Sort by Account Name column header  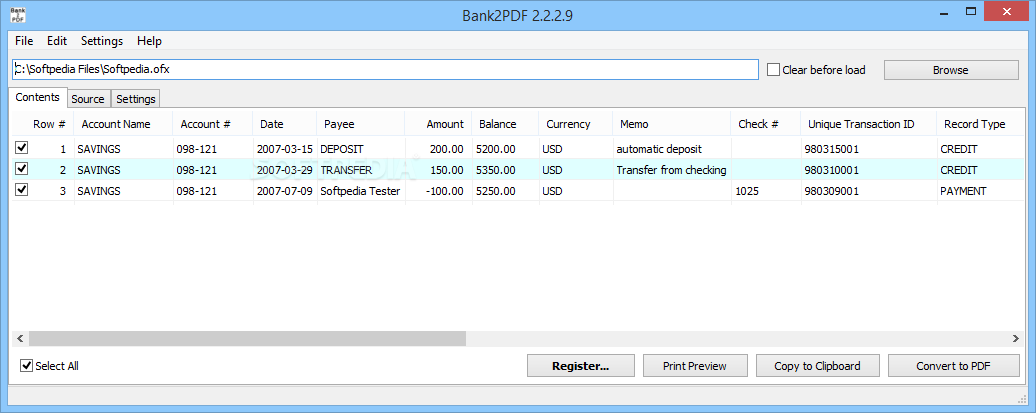point(124,124)
